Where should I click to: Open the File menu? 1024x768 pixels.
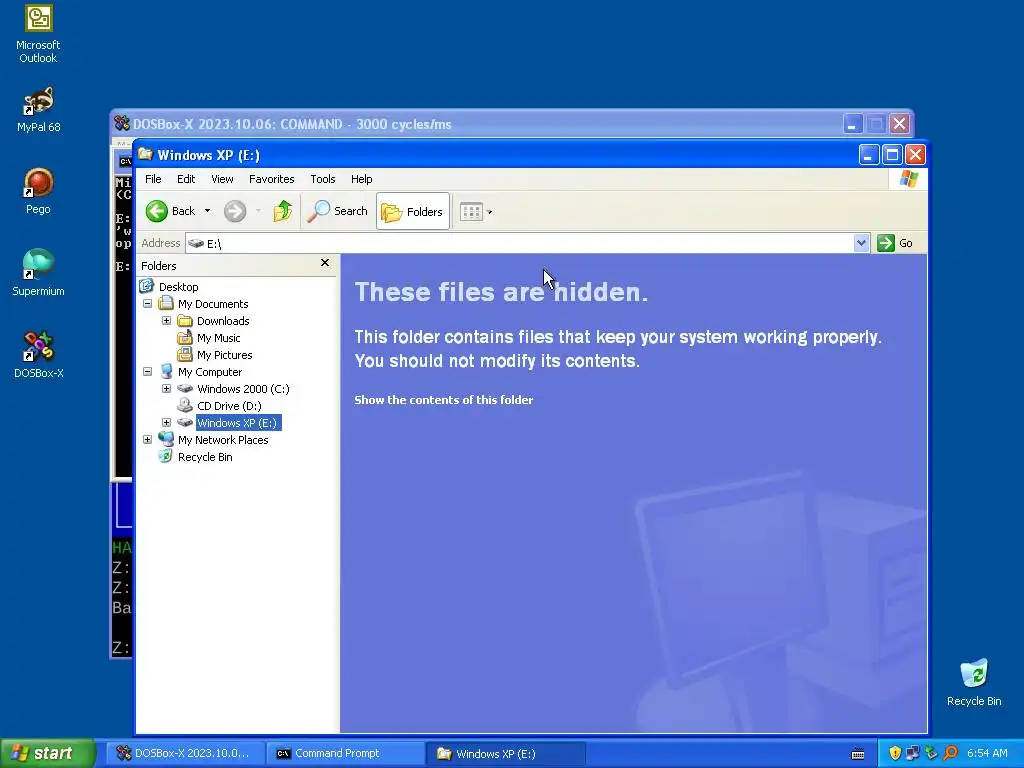153,179
